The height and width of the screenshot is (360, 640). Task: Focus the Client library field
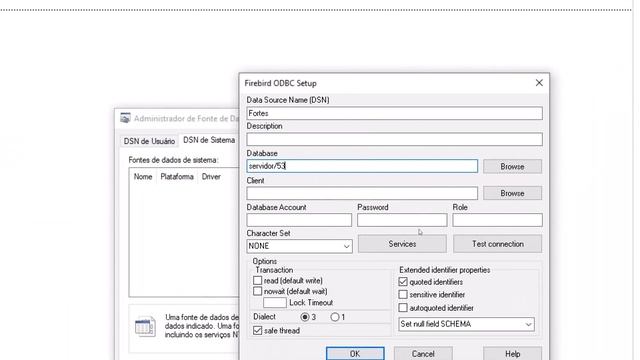coord(362,193)
